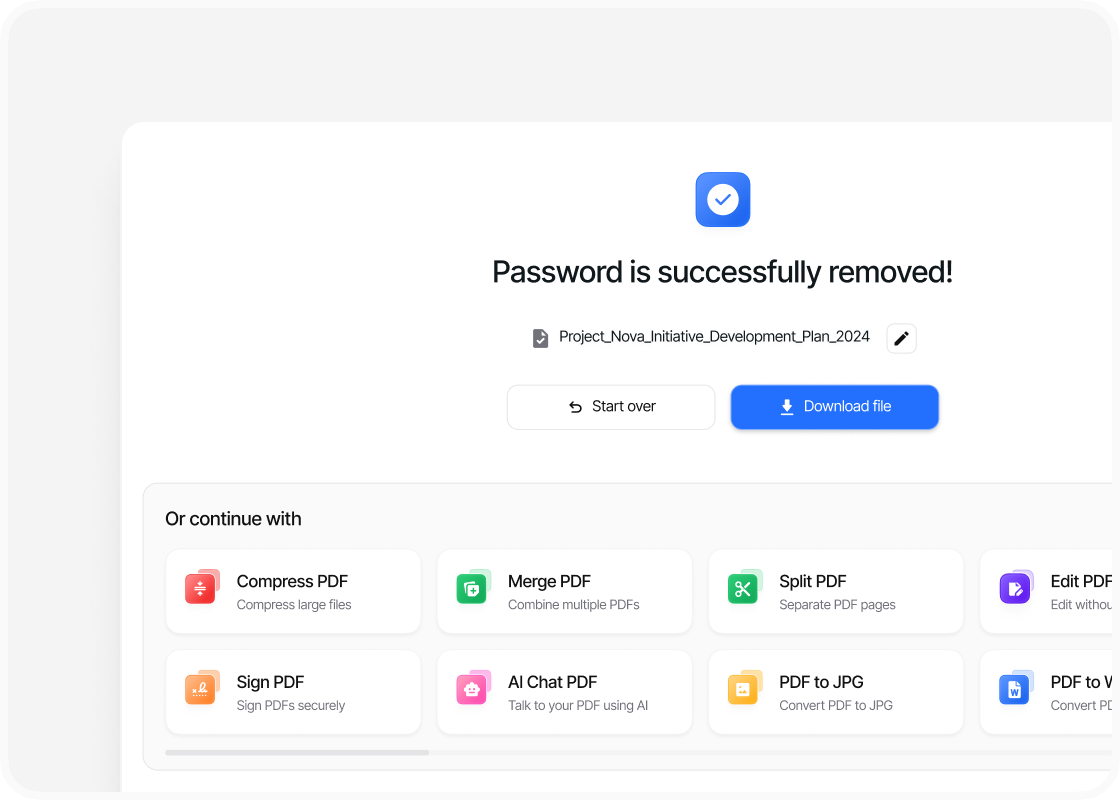This screenshot has height=800, width=1120.
Task: Open the Compress PDF tool card
Action: click(293, 591)
